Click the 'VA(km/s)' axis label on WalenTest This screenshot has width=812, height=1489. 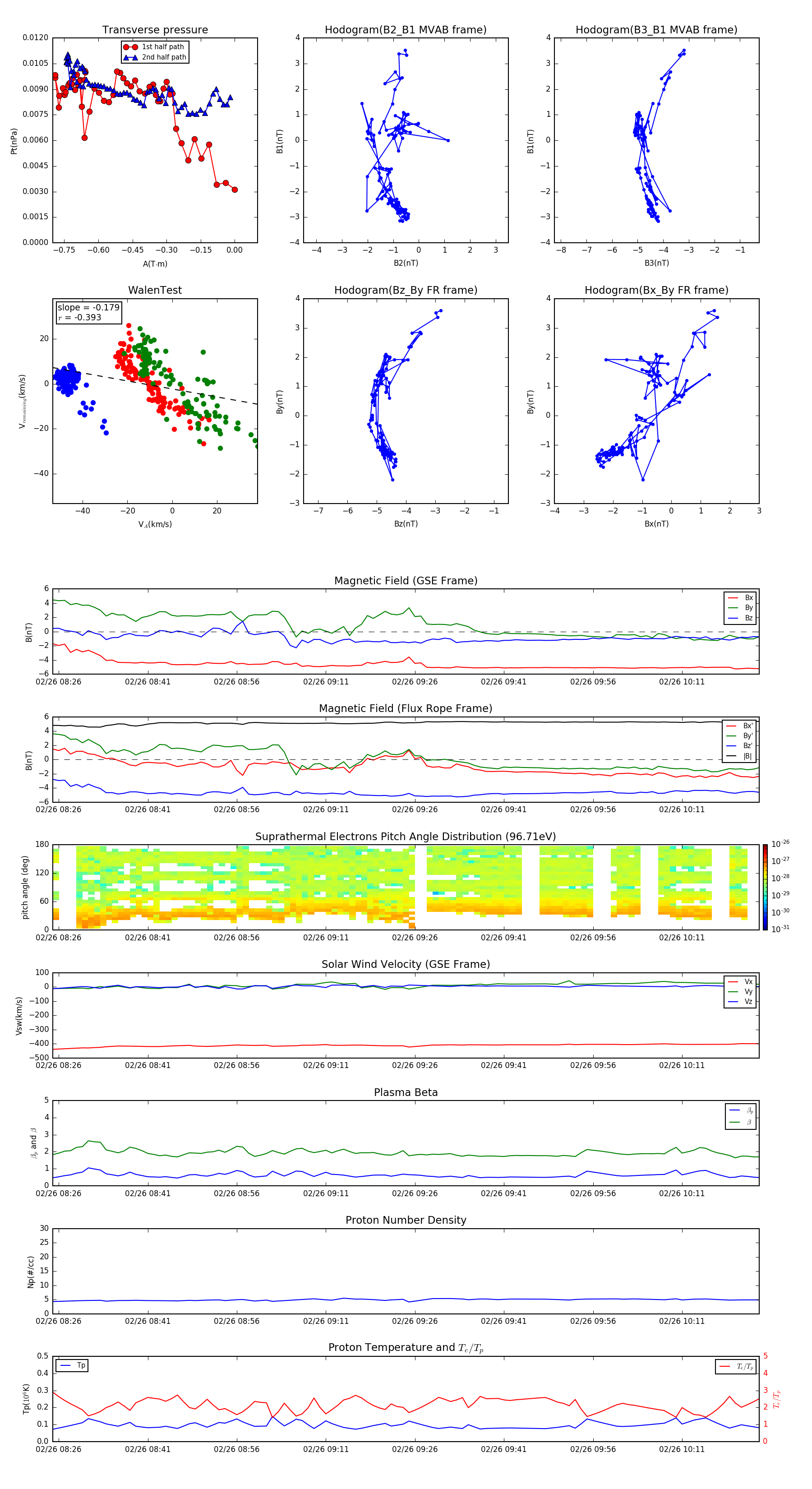155,524
